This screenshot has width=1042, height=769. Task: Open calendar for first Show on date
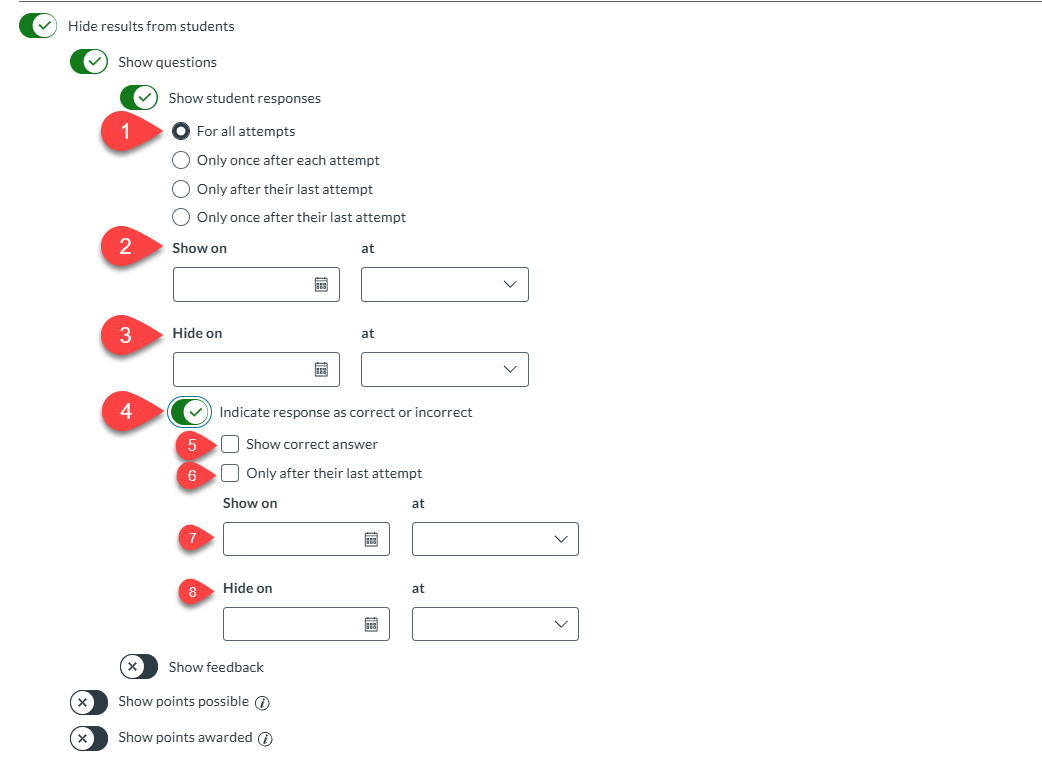pyautogui.click(x=321, y=285)
